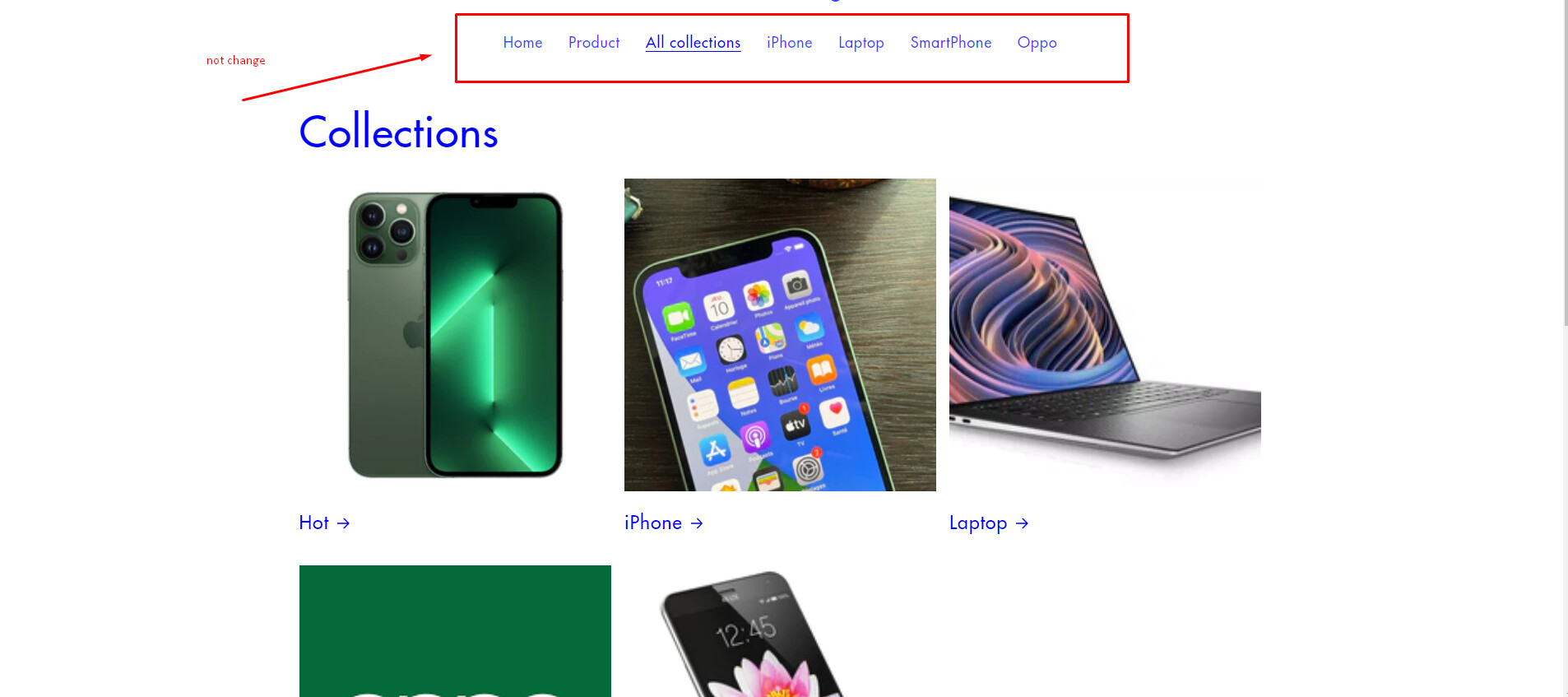Open the smartphone with lotus wallpaper thumbnail

click(x=780, y=631)
